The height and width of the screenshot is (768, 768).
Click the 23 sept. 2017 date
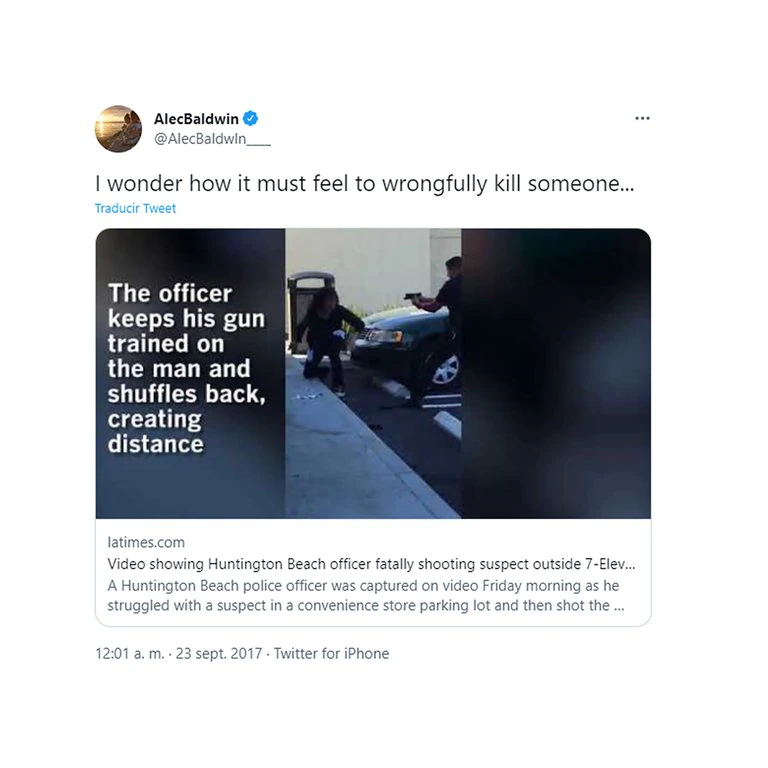219,653
